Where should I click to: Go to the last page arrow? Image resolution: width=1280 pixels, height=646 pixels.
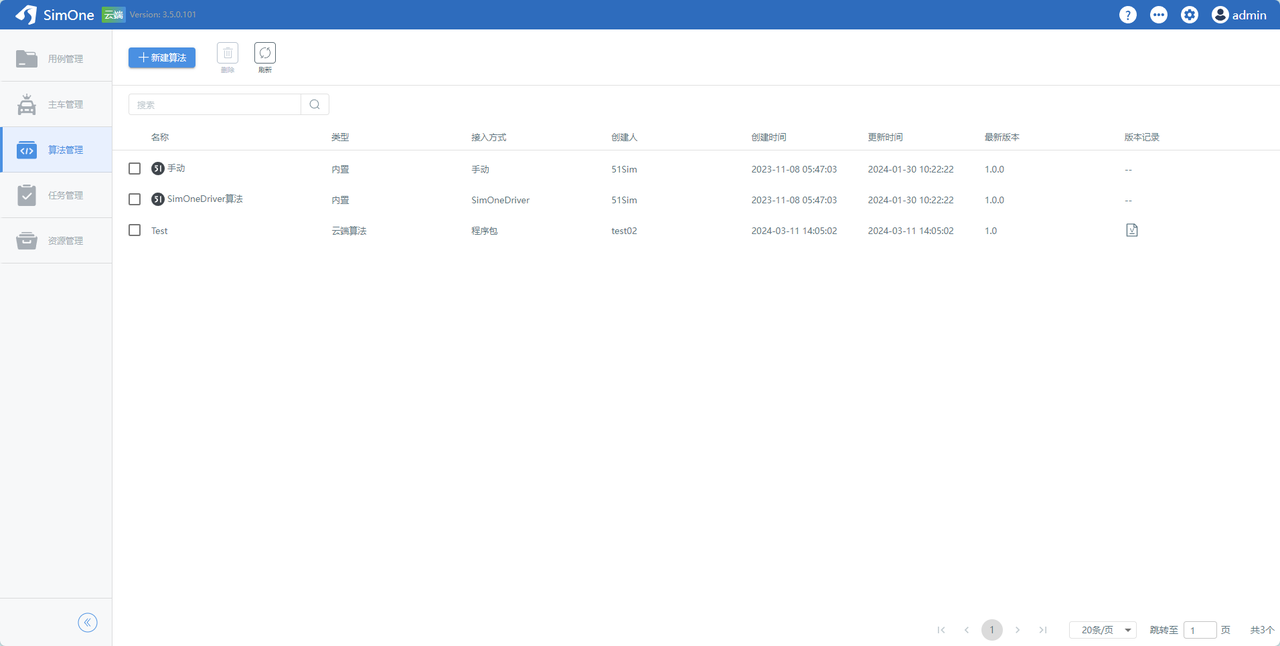(1043, 630)
